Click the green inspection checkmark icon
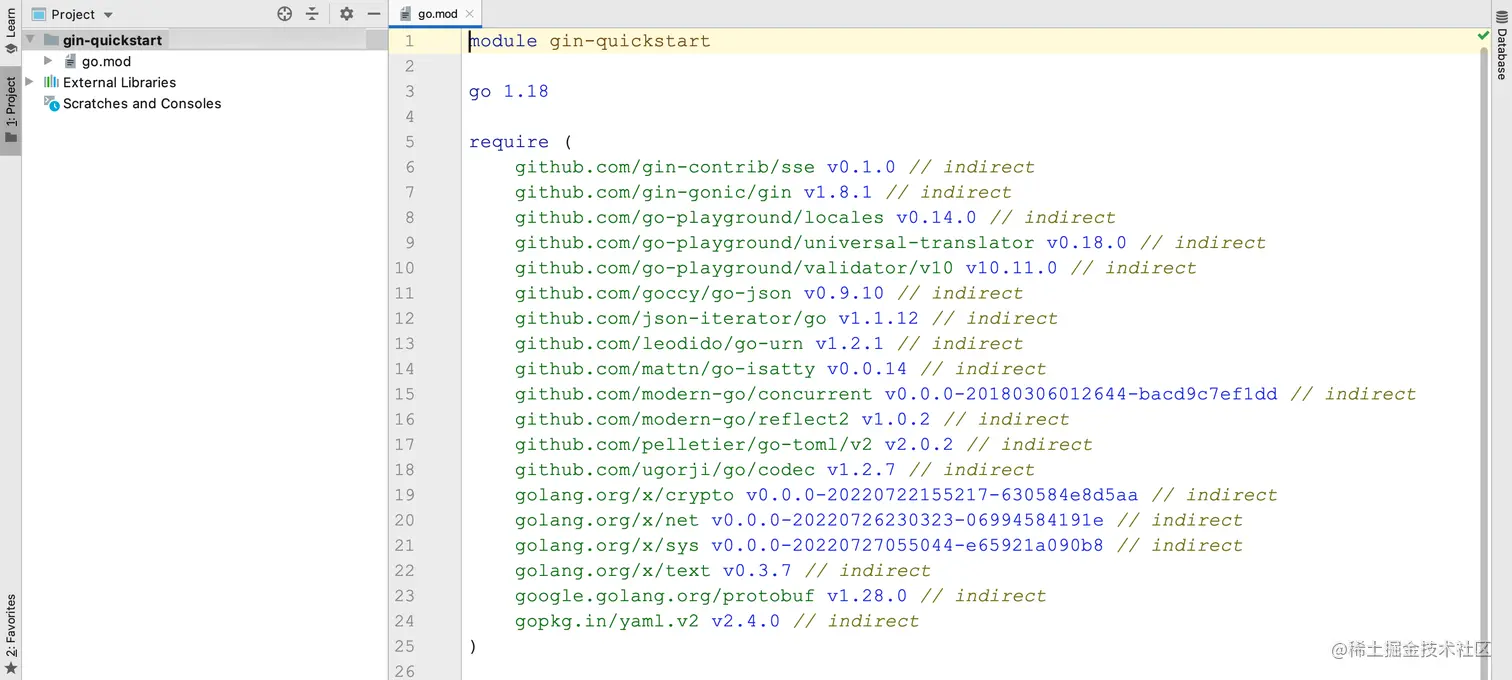 tap(1483, 36)
